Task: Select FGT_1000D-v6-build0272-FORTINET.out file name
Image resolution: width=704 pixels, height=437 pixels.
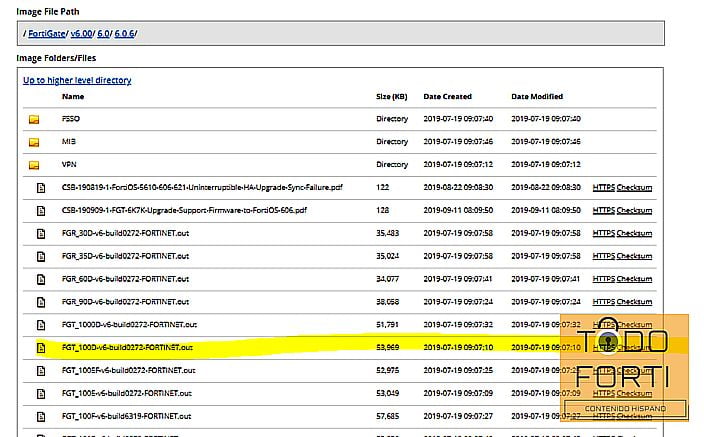Action: coord(129,324)
